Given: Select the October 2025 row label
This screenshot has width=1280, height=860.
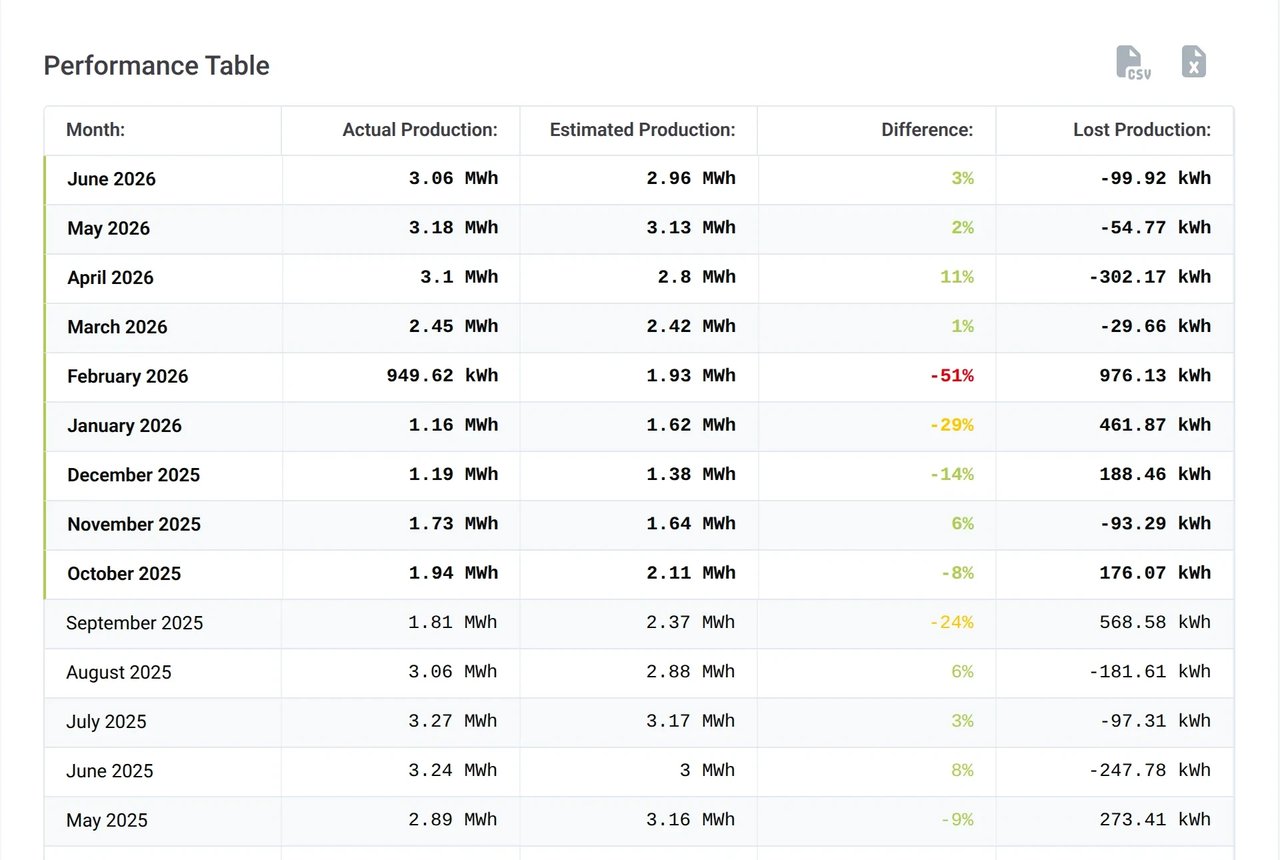Looking at the screenshot, I should (124, 573).
